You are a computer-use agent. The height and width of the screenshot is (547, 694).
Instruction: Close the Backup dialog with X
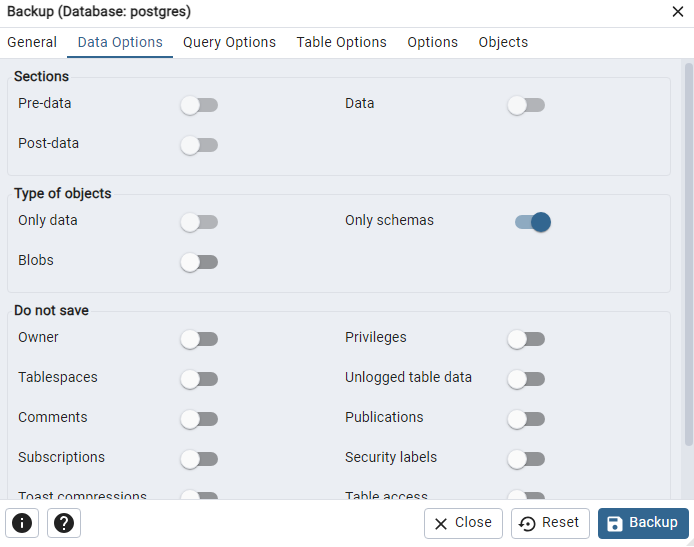[x=677, y=12]
